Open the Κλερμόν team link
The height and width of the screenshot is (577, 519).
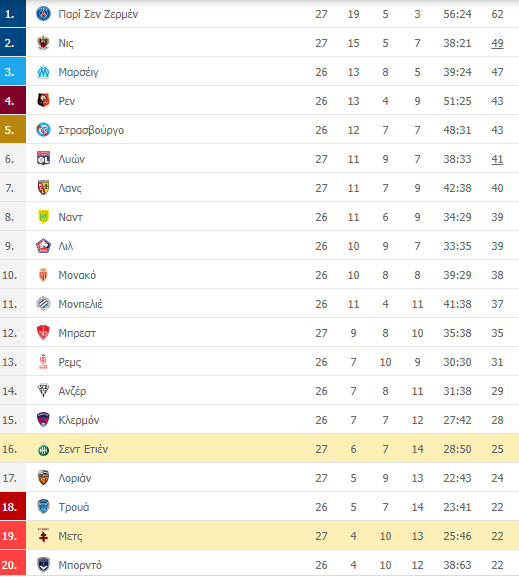tap(79, 420)
